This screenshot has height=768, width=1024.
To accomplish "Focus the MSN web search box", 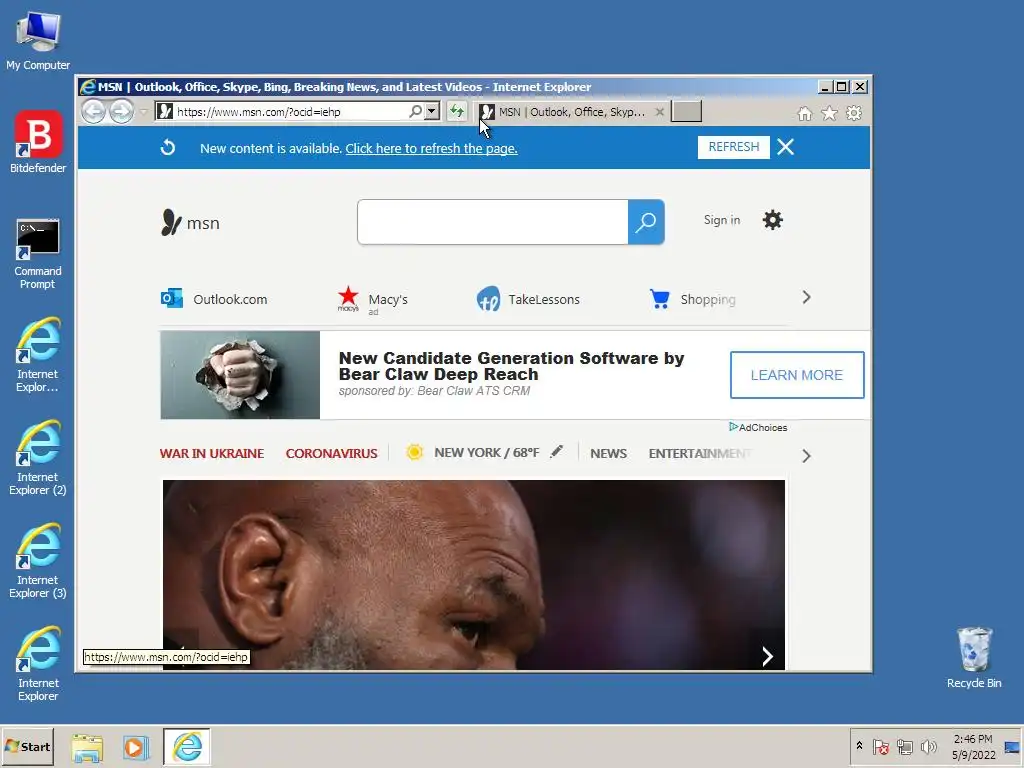I will 493,222.
